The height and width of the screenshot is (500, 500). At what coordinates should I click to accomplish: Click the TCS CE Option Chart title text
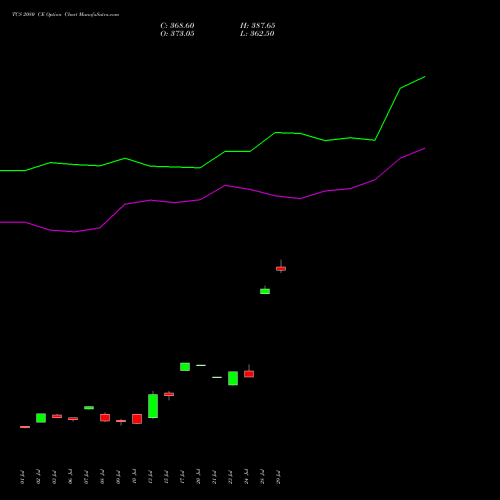[65, 14]
